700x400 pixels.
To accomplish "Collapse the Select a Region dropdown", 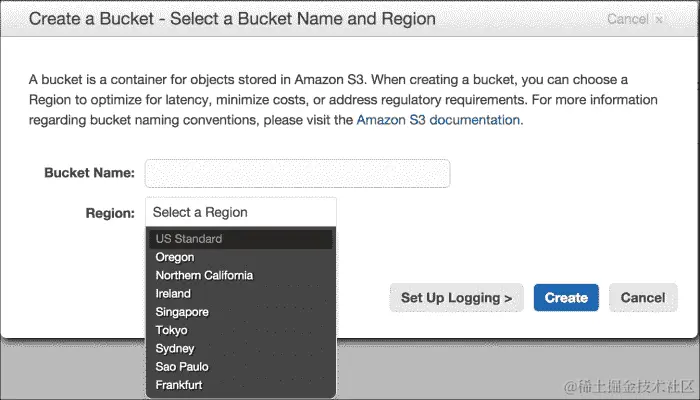I will pyautogui.click(x=241, y=212).
